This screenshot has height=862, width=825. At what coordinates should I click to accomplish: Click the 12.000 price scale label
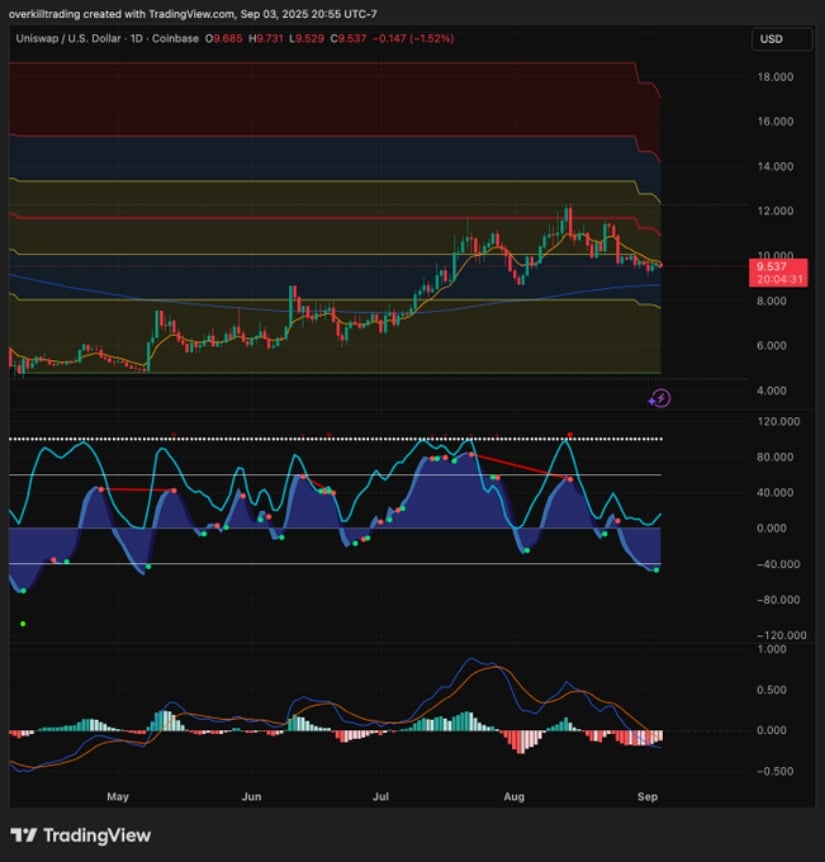[775, 211]
